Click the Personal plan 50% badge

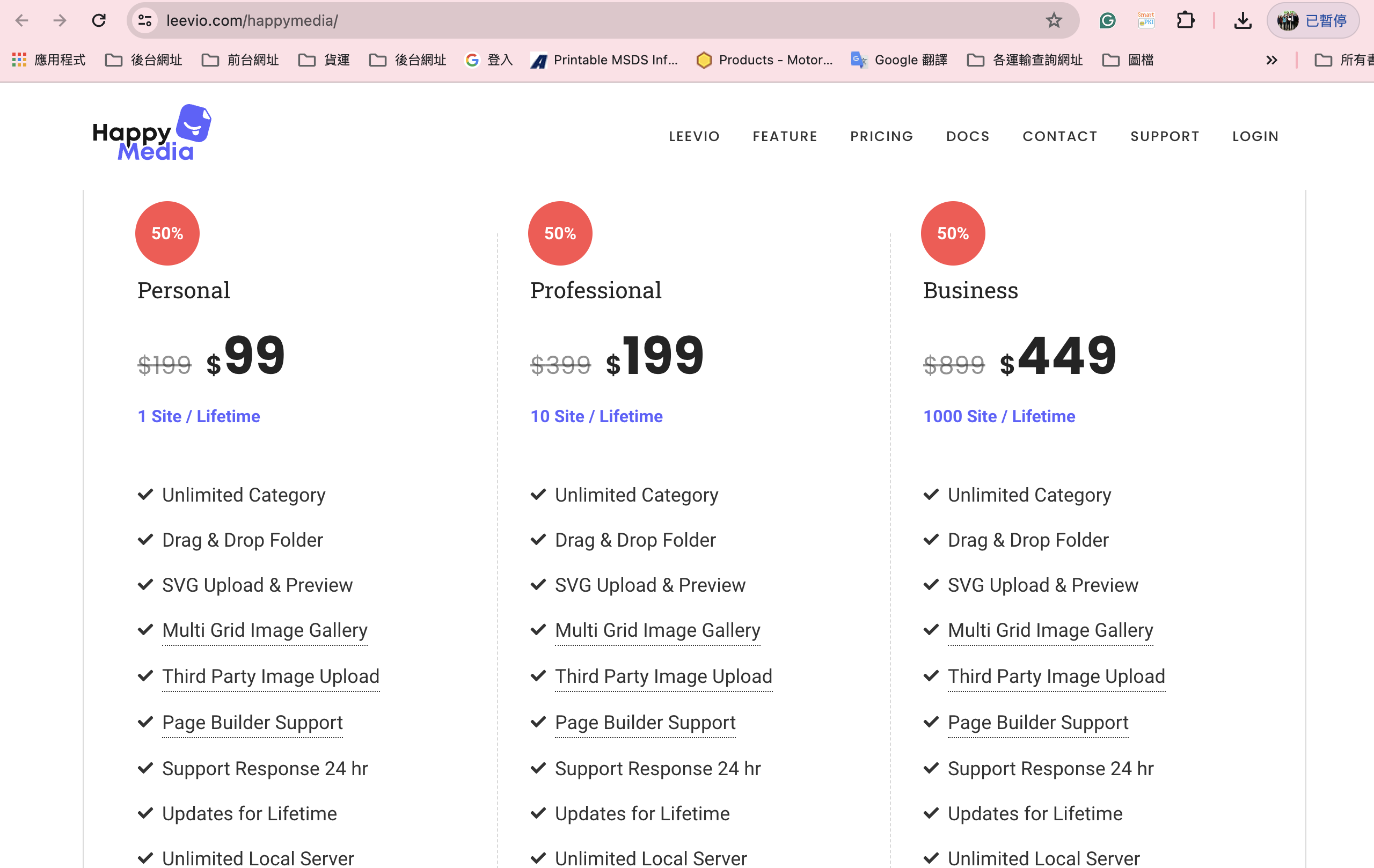pyautogui.click(x=167, y=233)
